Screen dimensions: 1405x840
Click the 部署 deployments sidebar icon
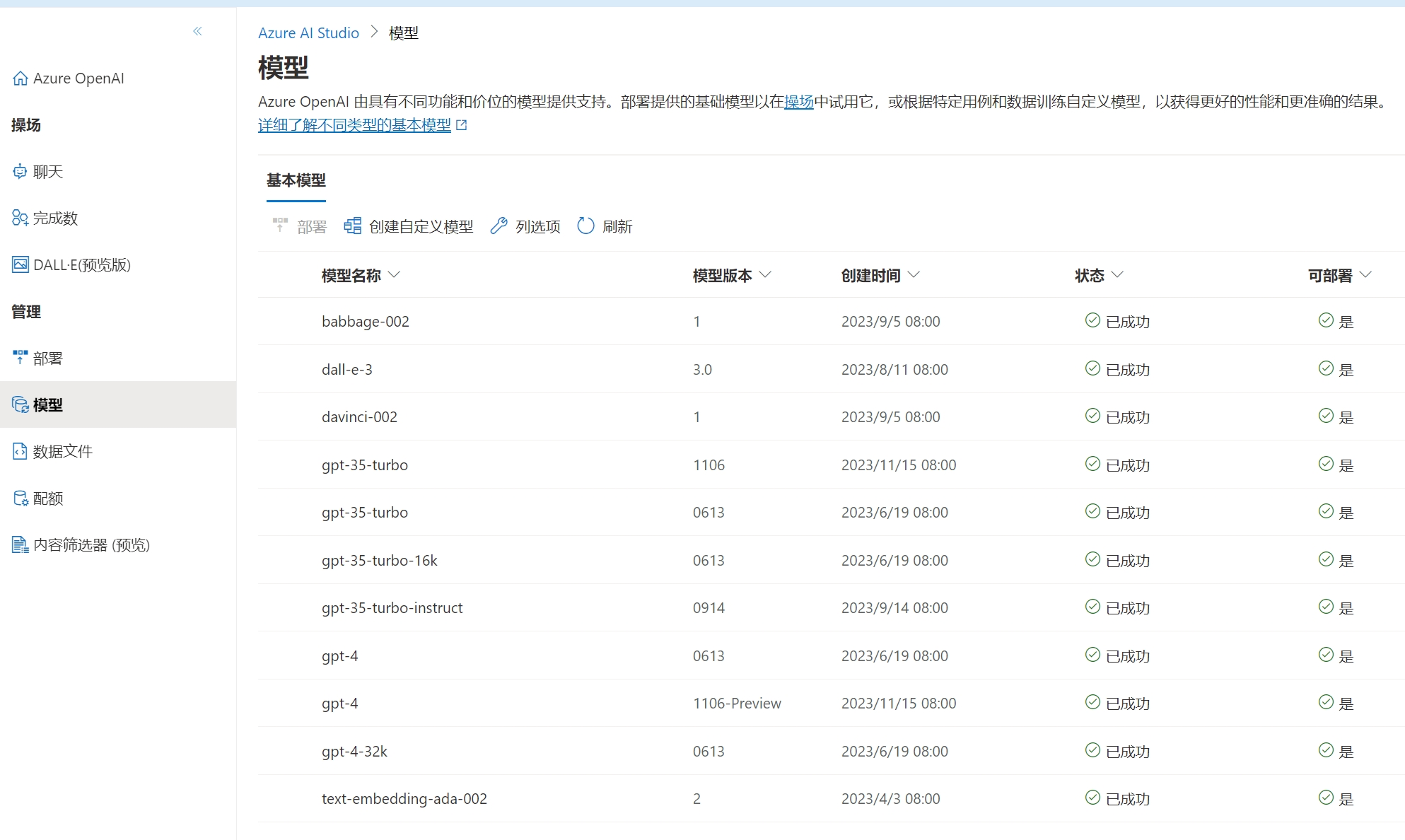pos(20,358)
